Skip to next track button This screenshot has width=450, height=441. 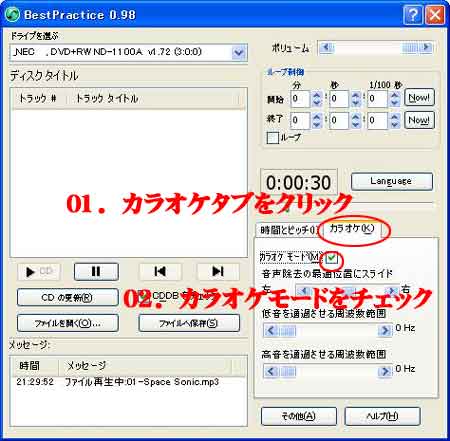pos(218,272)
